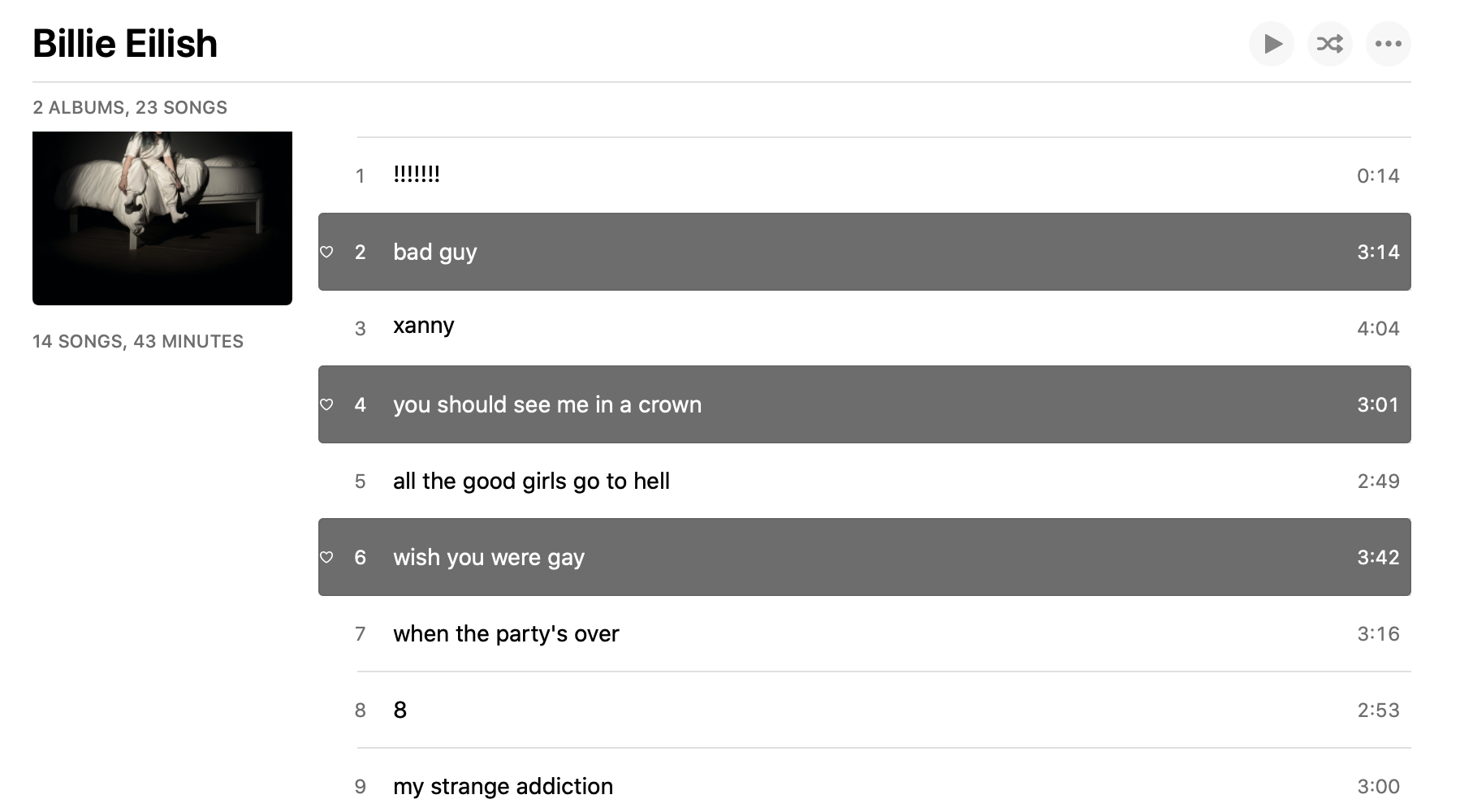Click the wish you were gay title

[x=488, y=557]
